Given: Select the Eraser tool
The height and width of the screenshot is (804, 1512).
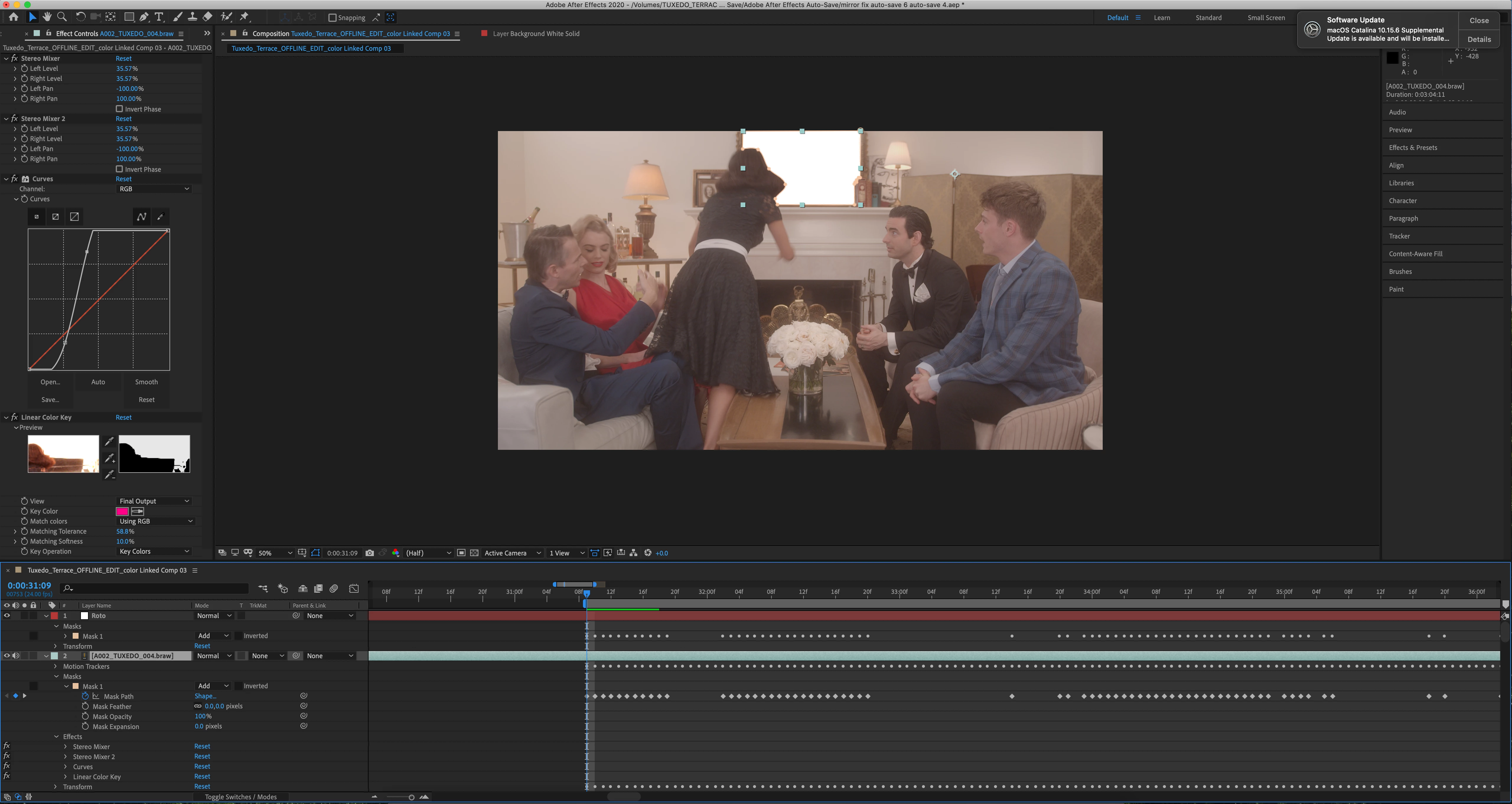Looking at the screenshot, I should (208, 17).
